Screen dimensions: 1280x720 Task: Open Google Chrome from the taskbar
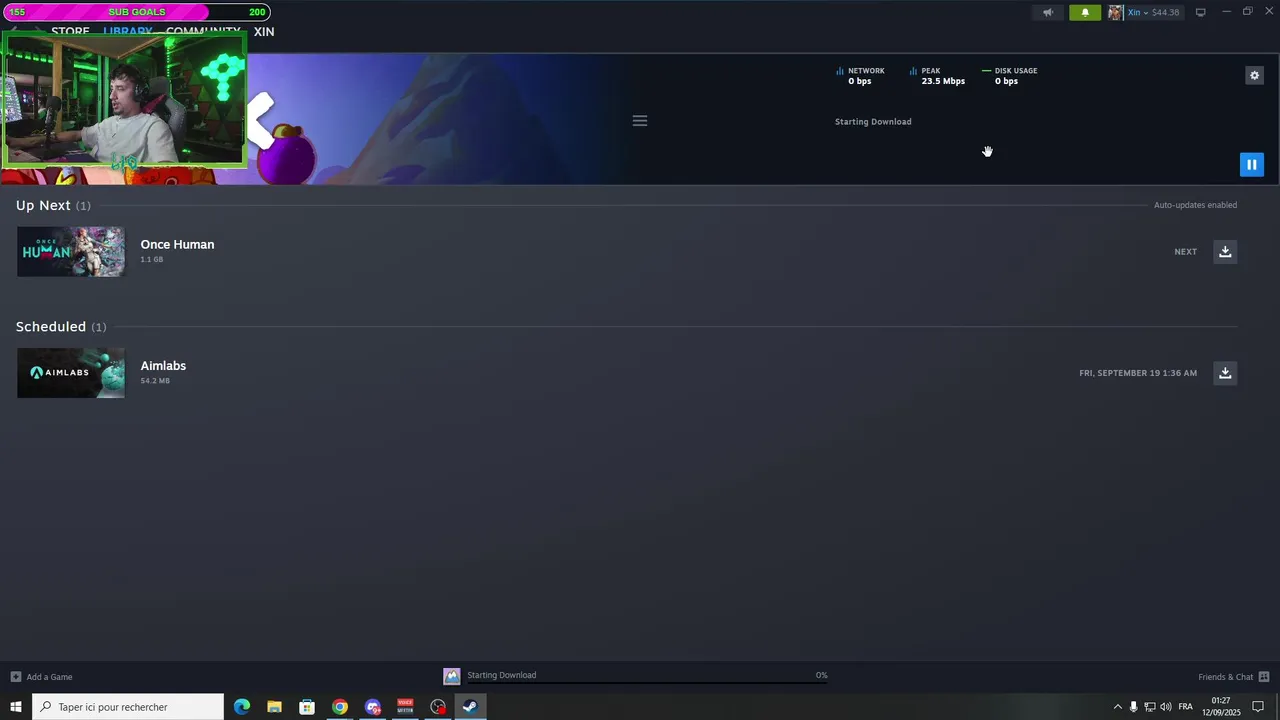click(x=340, y=707)
